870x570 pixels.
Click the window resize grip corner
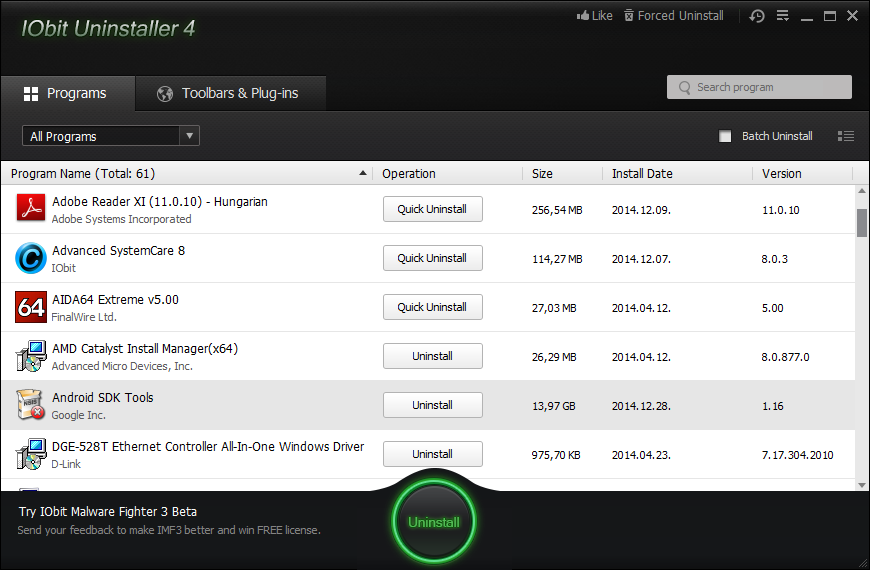tap(863, 563)
